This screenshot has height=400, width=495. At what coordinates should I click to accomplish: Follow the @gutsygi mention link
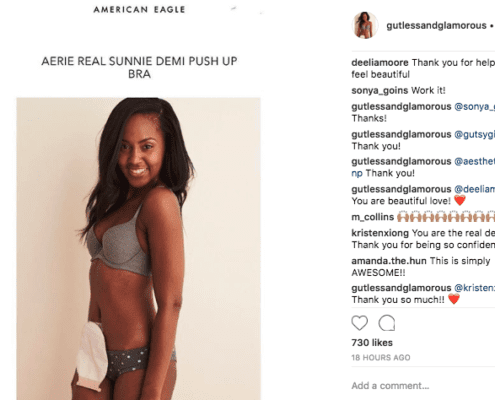(474, 134)
